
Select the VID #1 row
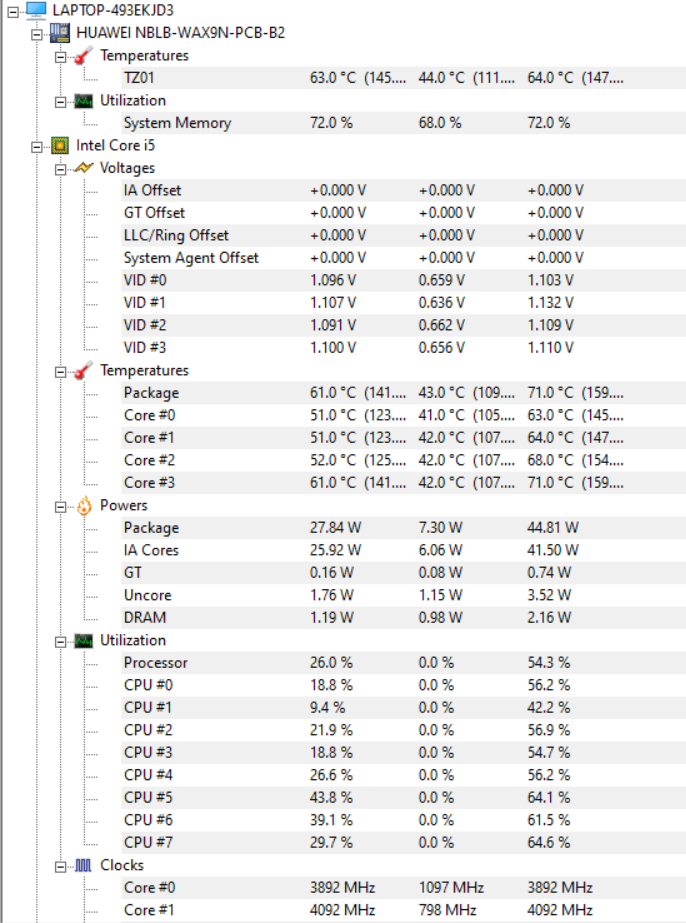point(403,303)
